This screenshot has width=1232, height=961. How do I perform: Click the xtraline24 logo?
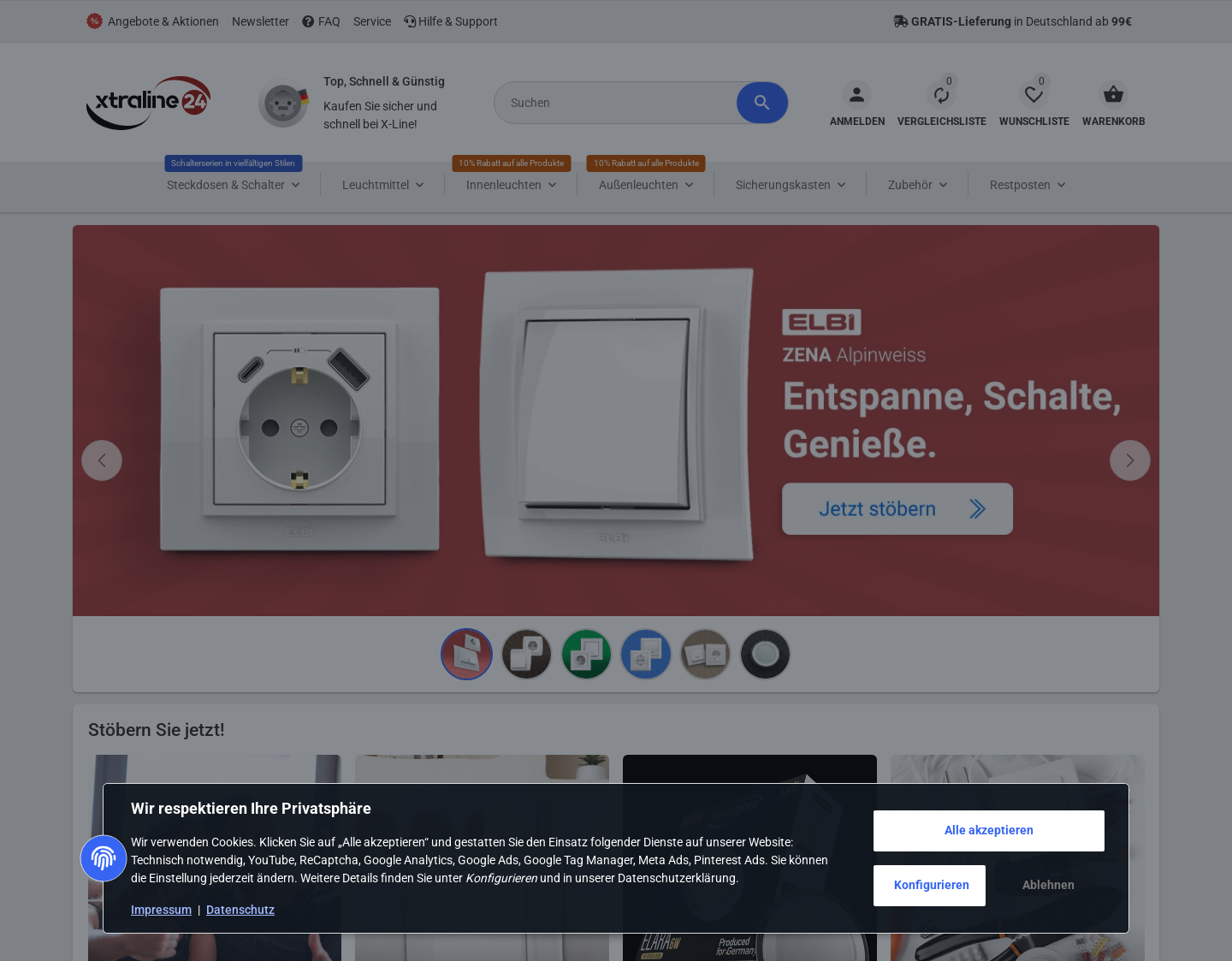point(148,103)
